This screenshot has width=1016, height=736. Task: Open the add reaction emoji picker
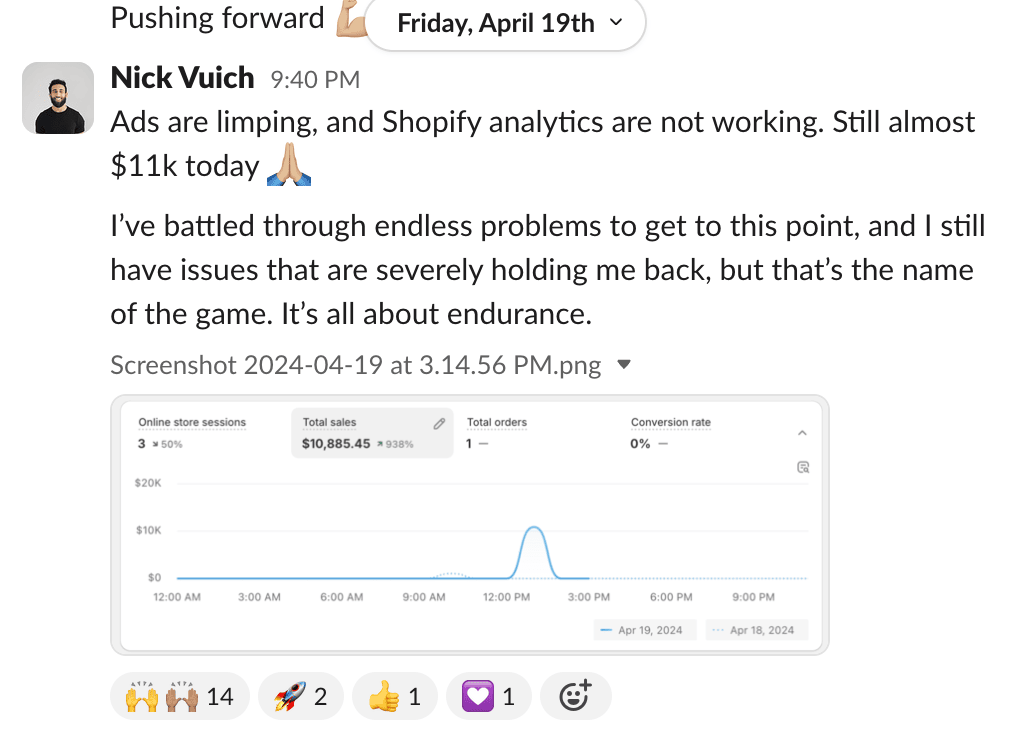point(575,696)
